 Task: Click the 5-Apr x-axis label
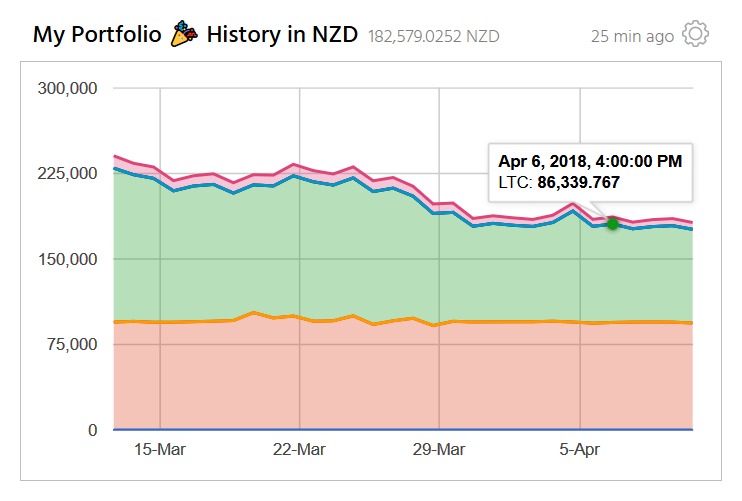pyautogui.click(x=579, y=450)
